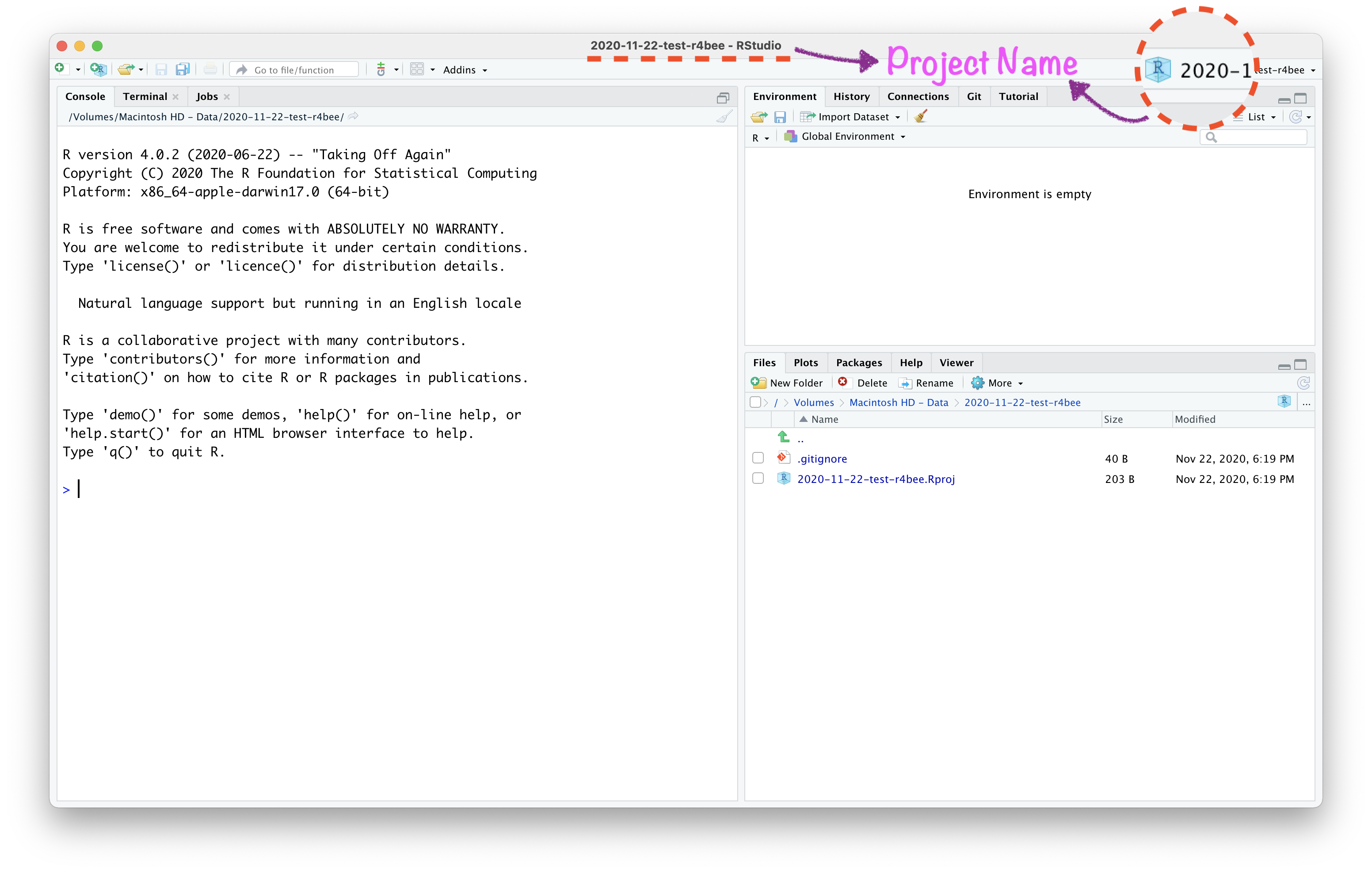The width and height of the screenshot is (1372, 873).
Task: Click the view working directory arrow after console path
Action: [353, 116]
